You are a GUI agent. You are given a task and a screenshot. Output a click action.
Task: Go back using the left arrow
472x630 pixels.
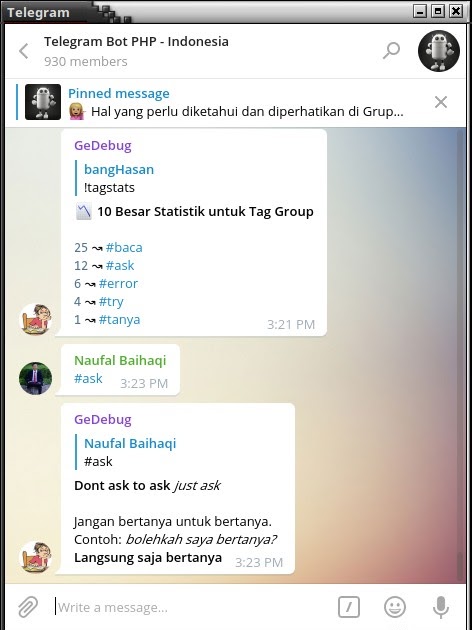click(x=24, y=51)
